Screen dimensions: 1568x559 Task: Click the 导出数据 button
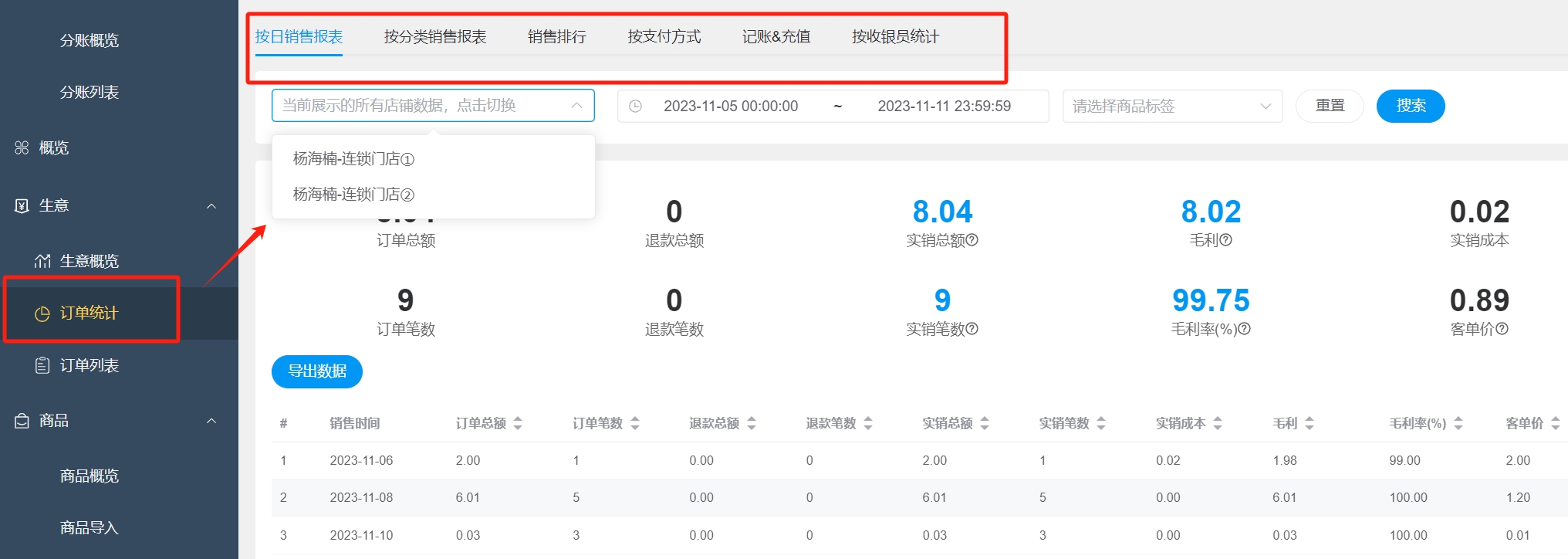pos(317,371)
